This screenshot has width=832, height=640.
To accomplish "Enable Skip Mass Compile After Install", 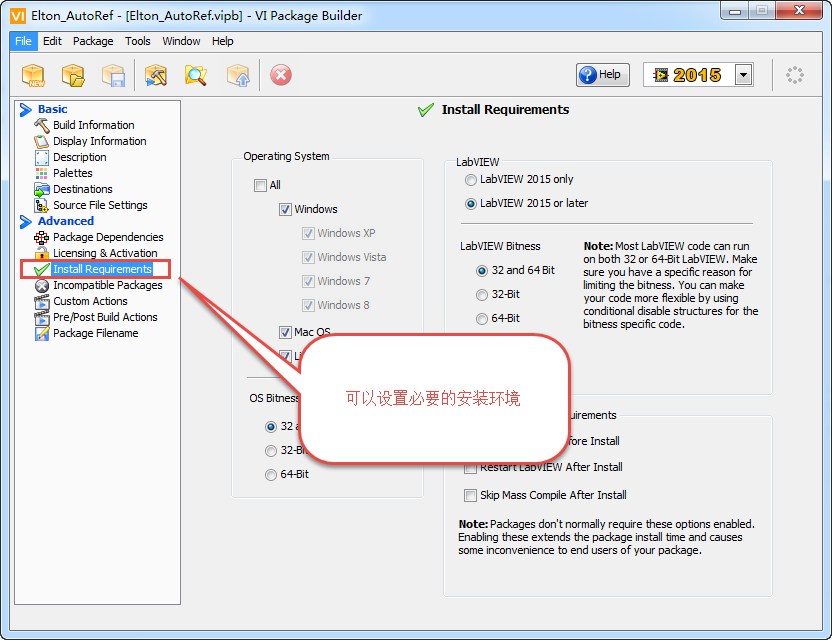I will [x=470, y=495].
